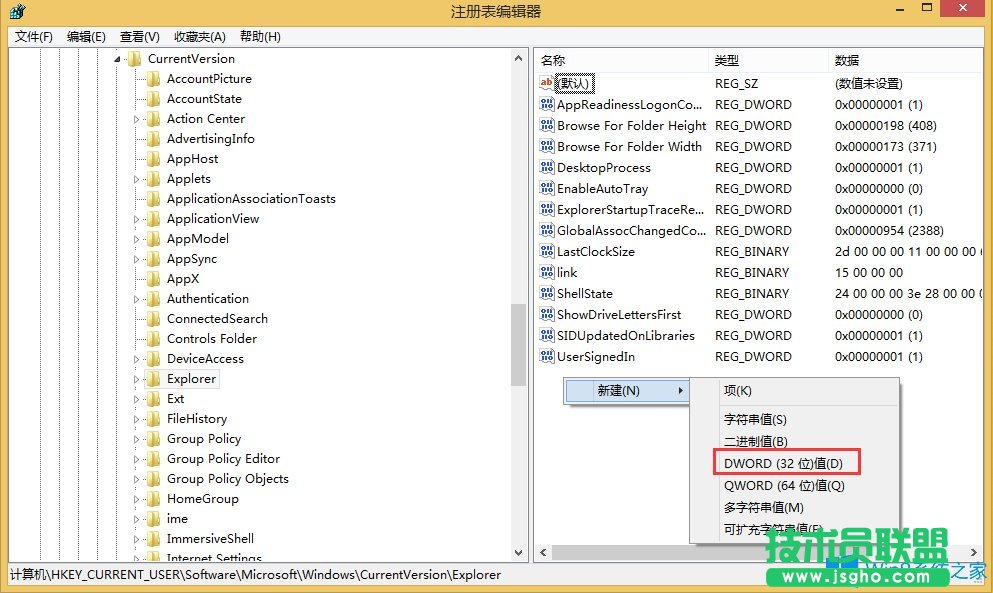Click the Registry Editor icon in title bar
This screenshot has height=593, width=993.
click(x=18, y=10)
